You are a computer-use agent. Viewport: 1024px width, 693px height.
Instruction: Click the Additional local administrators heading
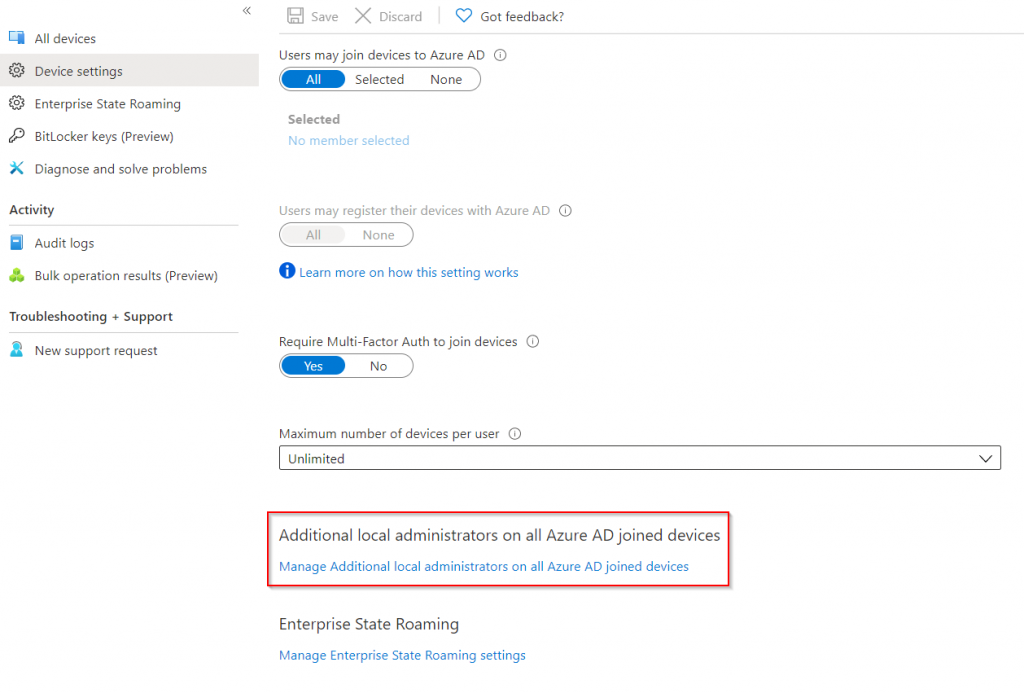click(x=500, y=535)
